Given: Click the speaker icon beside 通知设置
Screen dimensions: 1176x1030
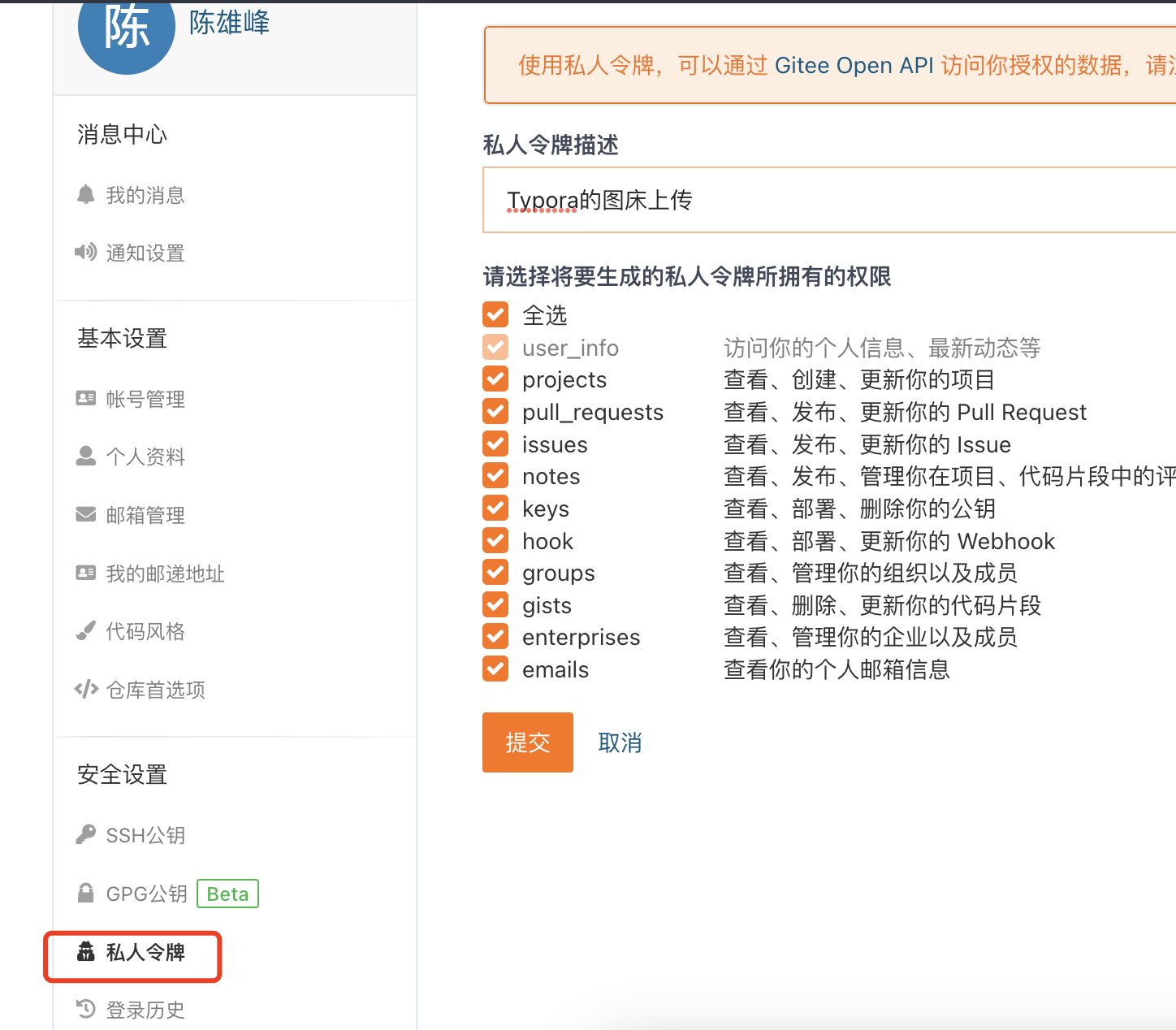Looking at the screenshot, I should 86,252.
